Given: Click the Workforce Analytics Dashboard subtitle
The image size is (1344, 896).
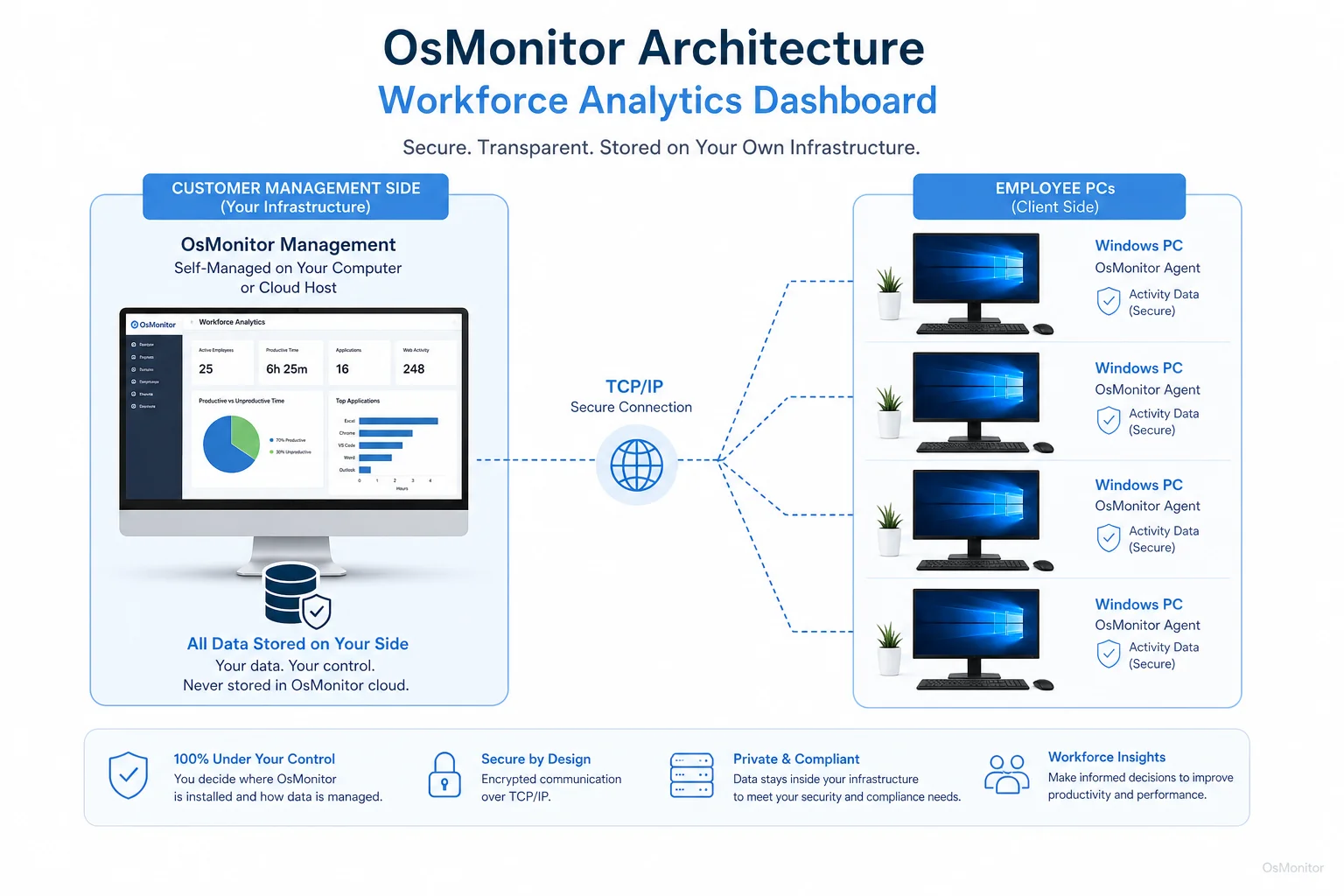Looking at the screenshot, I should click(657, 101).
